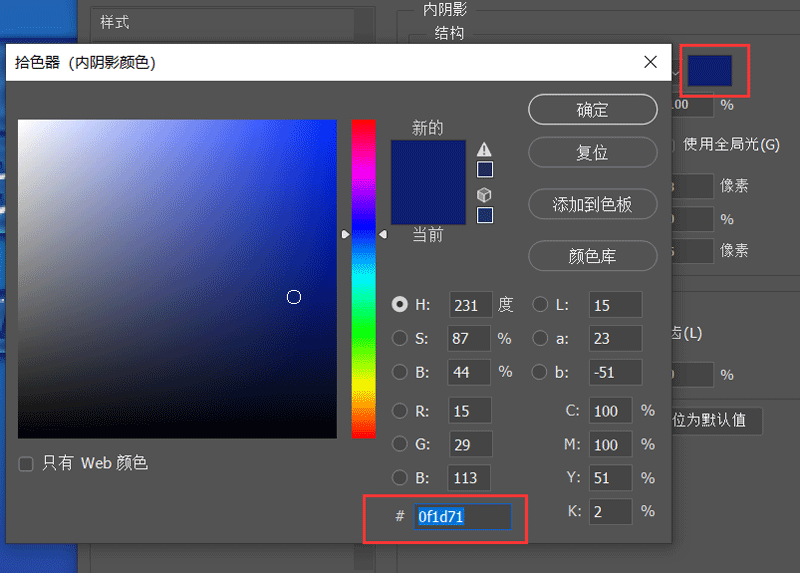Click the out-of-gamut warning triangle icon
The width and height of the screenshot is (800, 573).
point(484,150)
